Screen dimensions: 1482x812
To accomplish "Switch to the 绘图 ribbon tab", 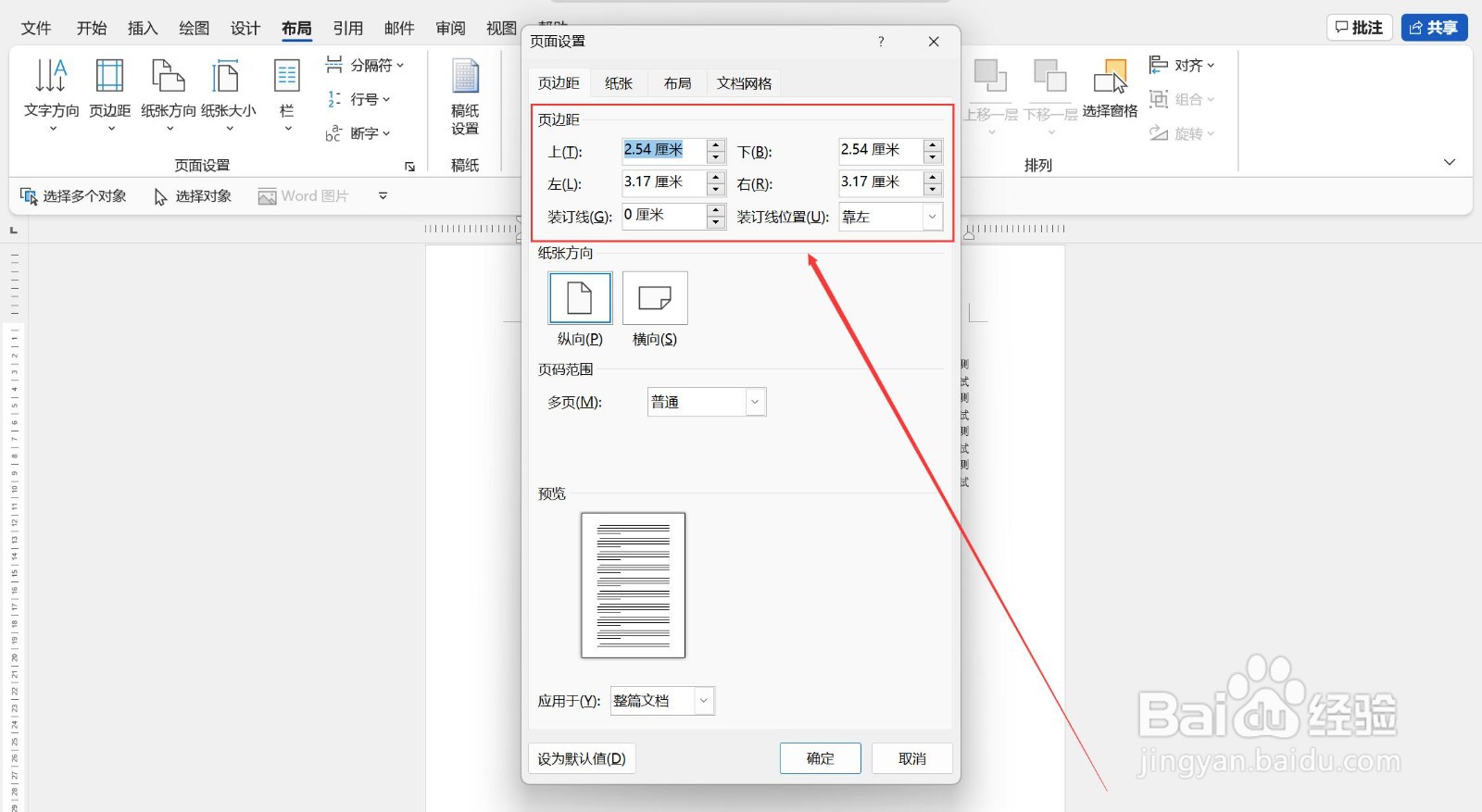I will click(x=194, y=29).
